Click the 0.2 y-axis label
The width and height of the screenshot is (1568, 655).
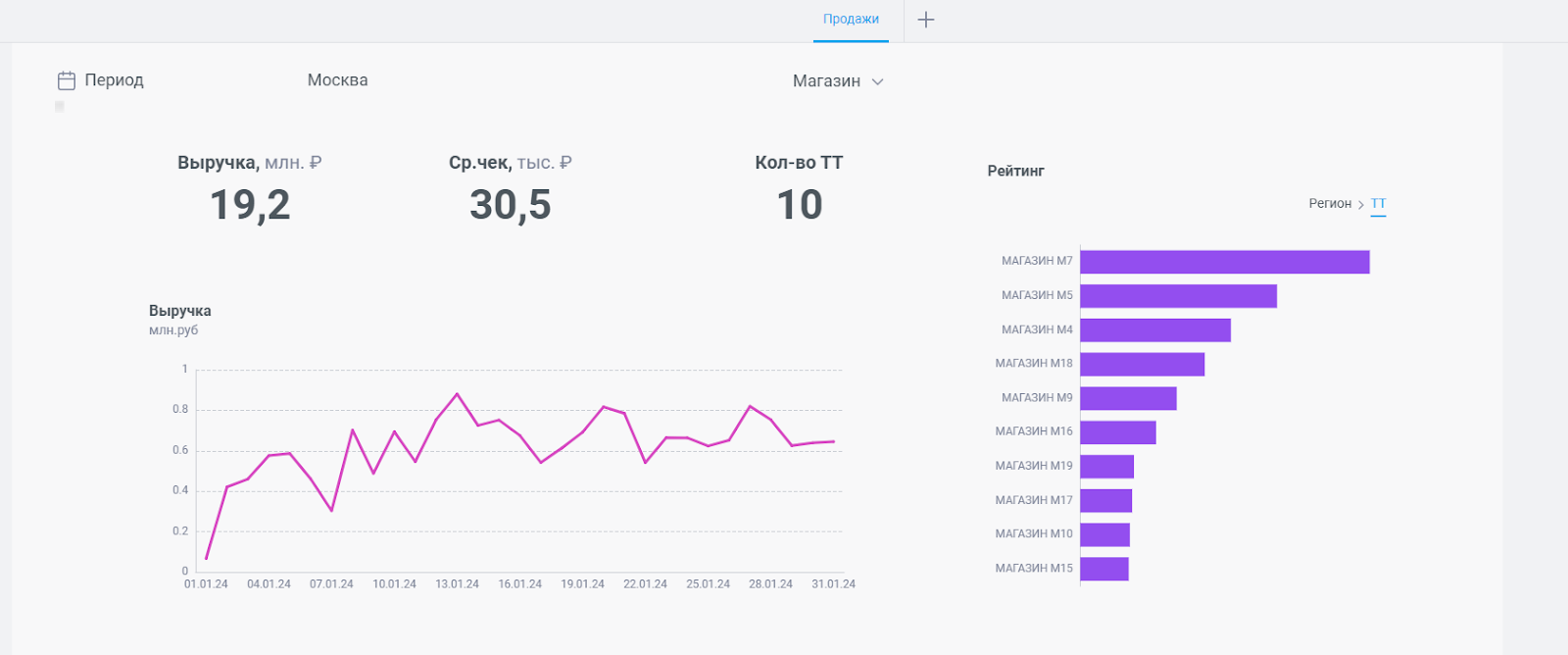click(x=180, y=531)
